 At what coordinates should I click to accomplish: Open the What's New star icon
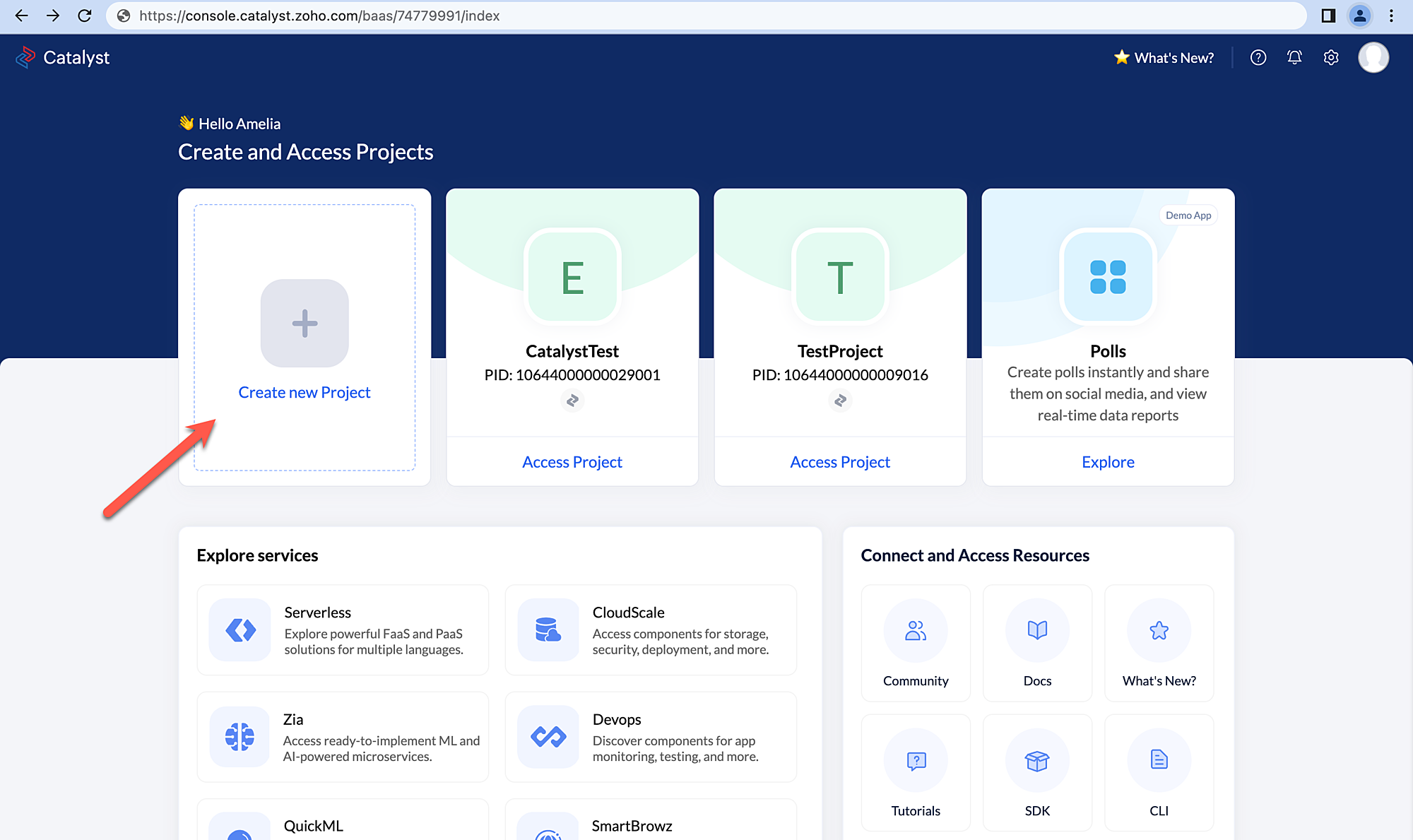(x=1118, y=58)
